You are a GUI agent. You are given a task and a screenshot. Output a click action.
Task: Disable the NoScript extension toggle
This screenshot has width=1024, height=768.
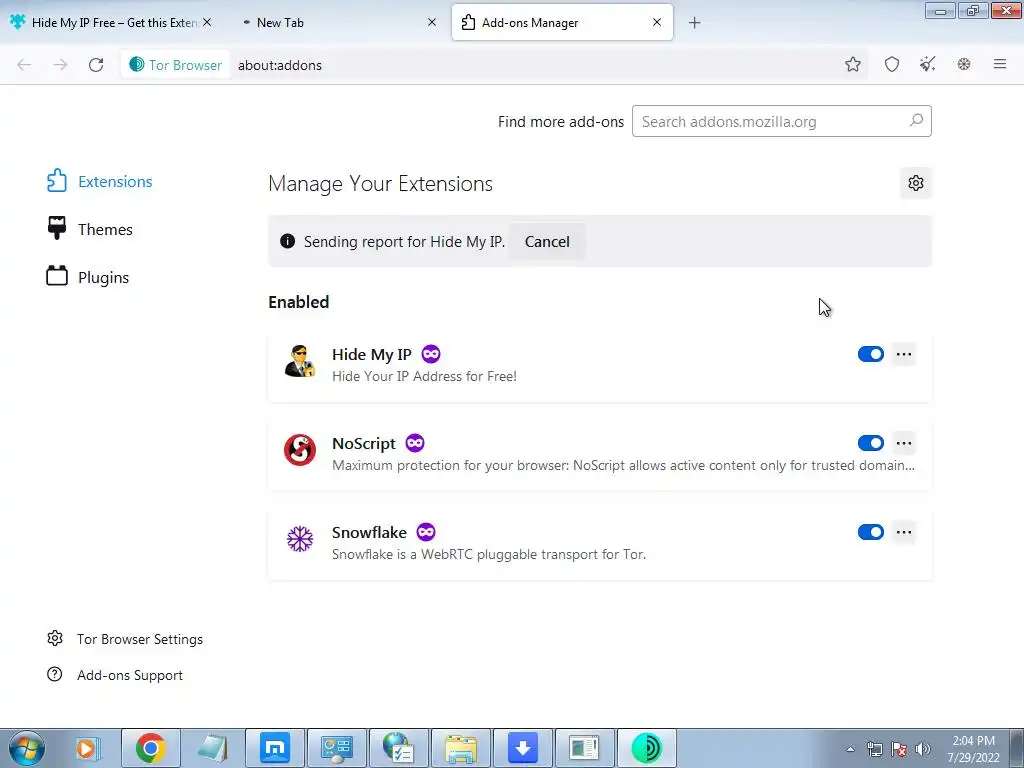tap(871, 443)
